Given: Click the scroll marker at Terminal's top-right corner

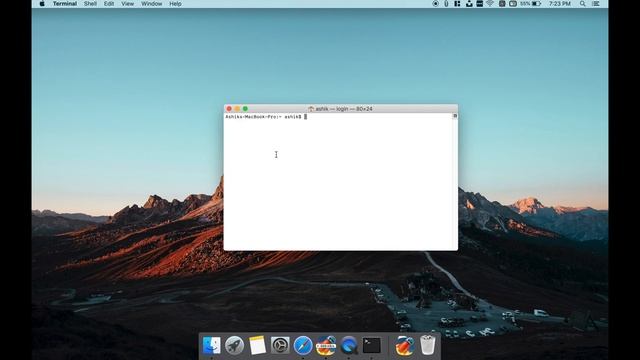Looking at the screenshot, I should pos(455,116).
